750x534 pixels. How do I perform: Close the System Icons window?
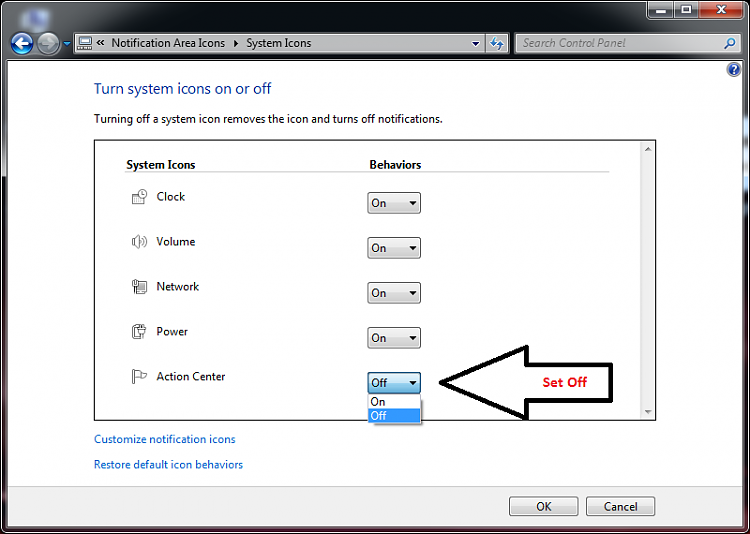click(x=720, y=10)
